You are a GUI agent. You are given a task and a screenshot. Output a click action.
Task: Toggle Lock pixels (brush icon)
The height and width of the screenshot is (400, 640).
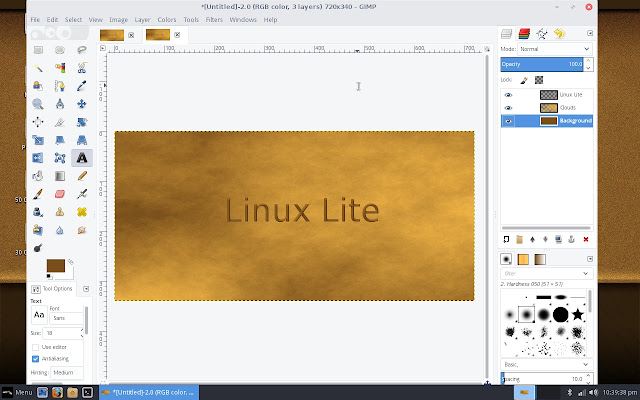point(524,80)
